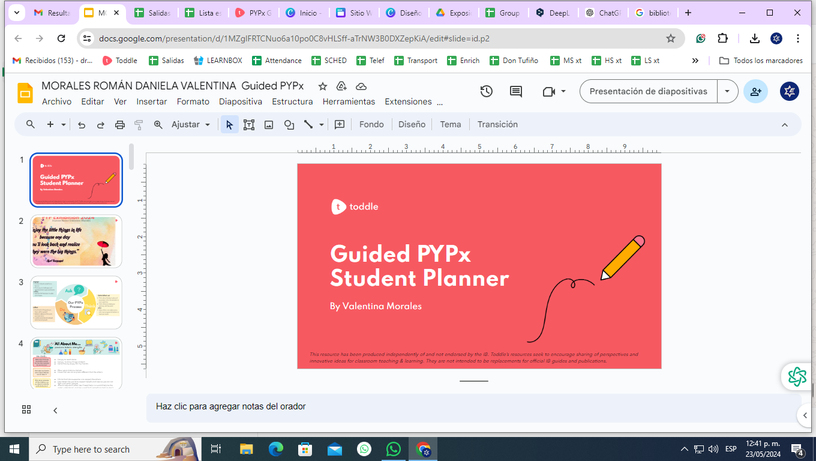Viewport: 816px width, 461px height.
Task: Open the comments history icon
Action: 516,91
